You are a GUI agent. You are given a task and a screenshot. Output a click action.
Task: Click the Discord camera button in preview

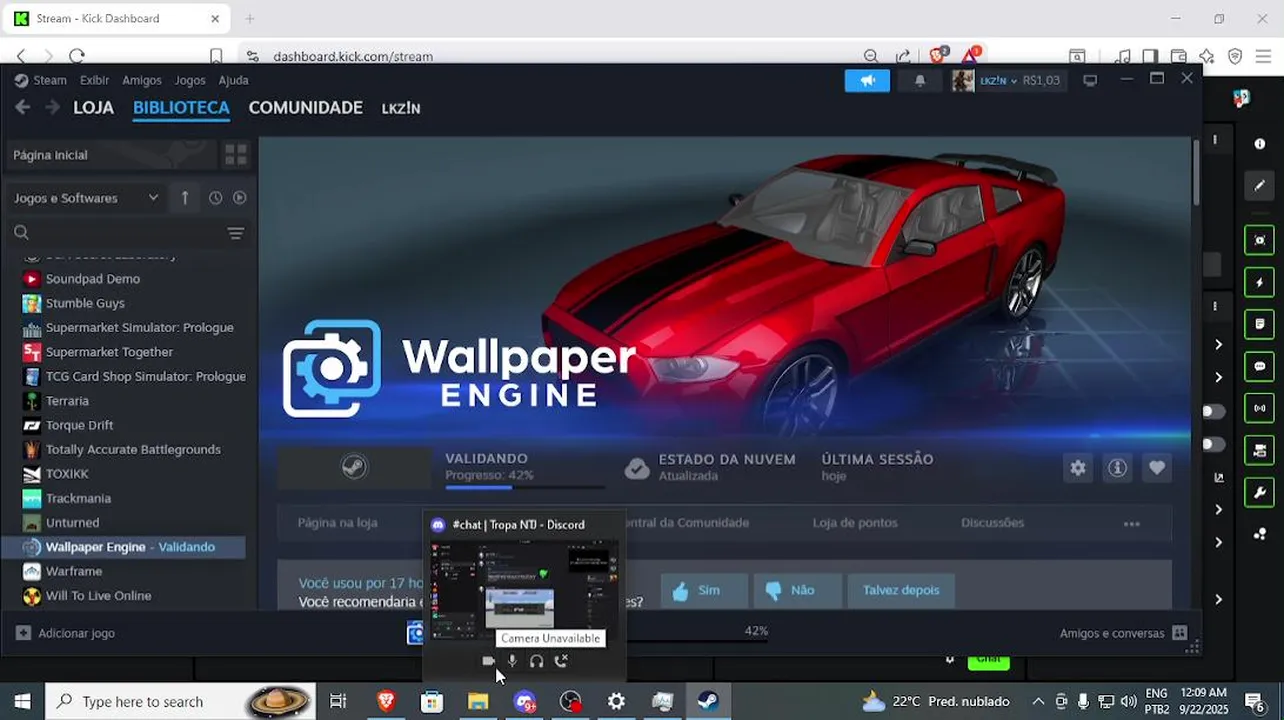[x=488, y=661]
